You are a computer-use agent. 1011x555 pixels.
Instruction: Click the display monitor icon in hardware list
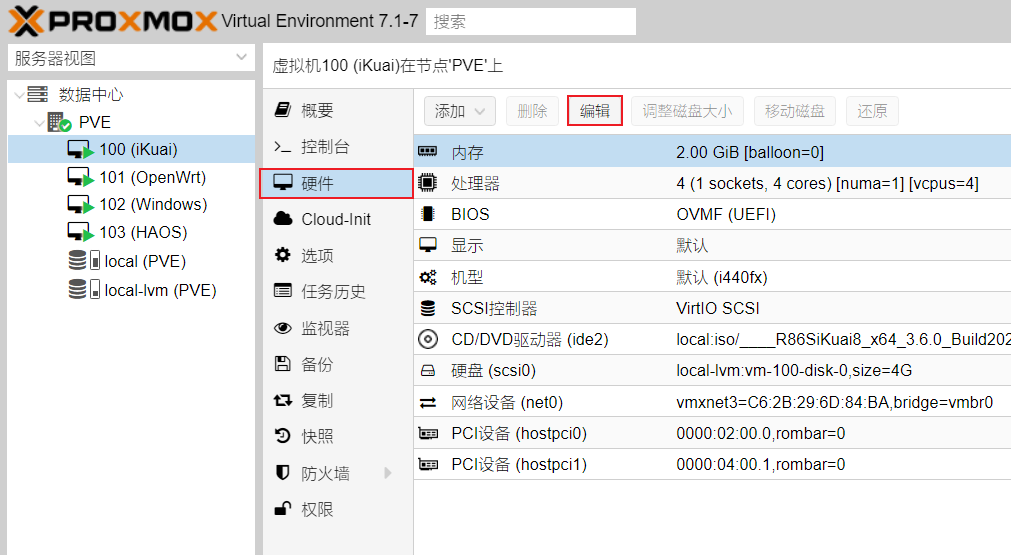[x=428, y=245]
